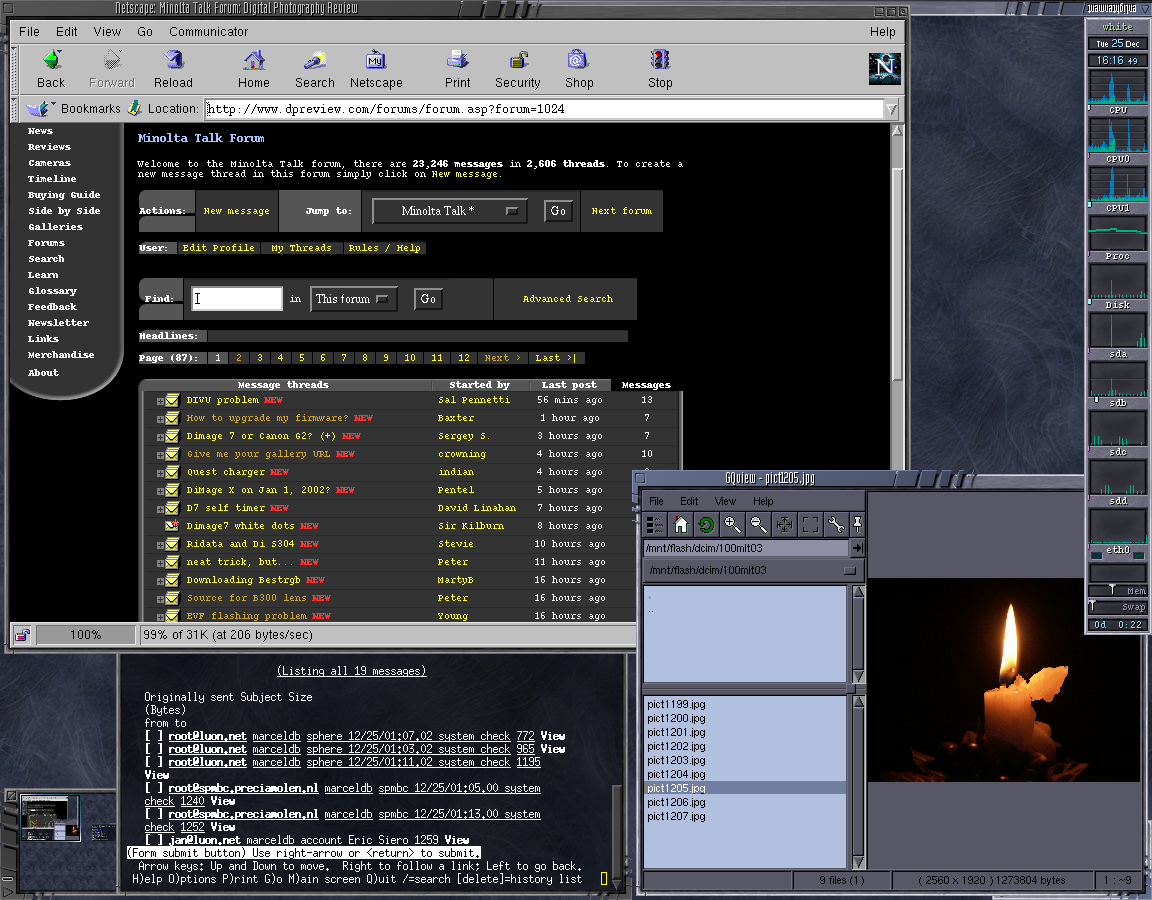Click the Netscape N logo throbber
This screenshot has height=900, width=1152.
[885, 68]
